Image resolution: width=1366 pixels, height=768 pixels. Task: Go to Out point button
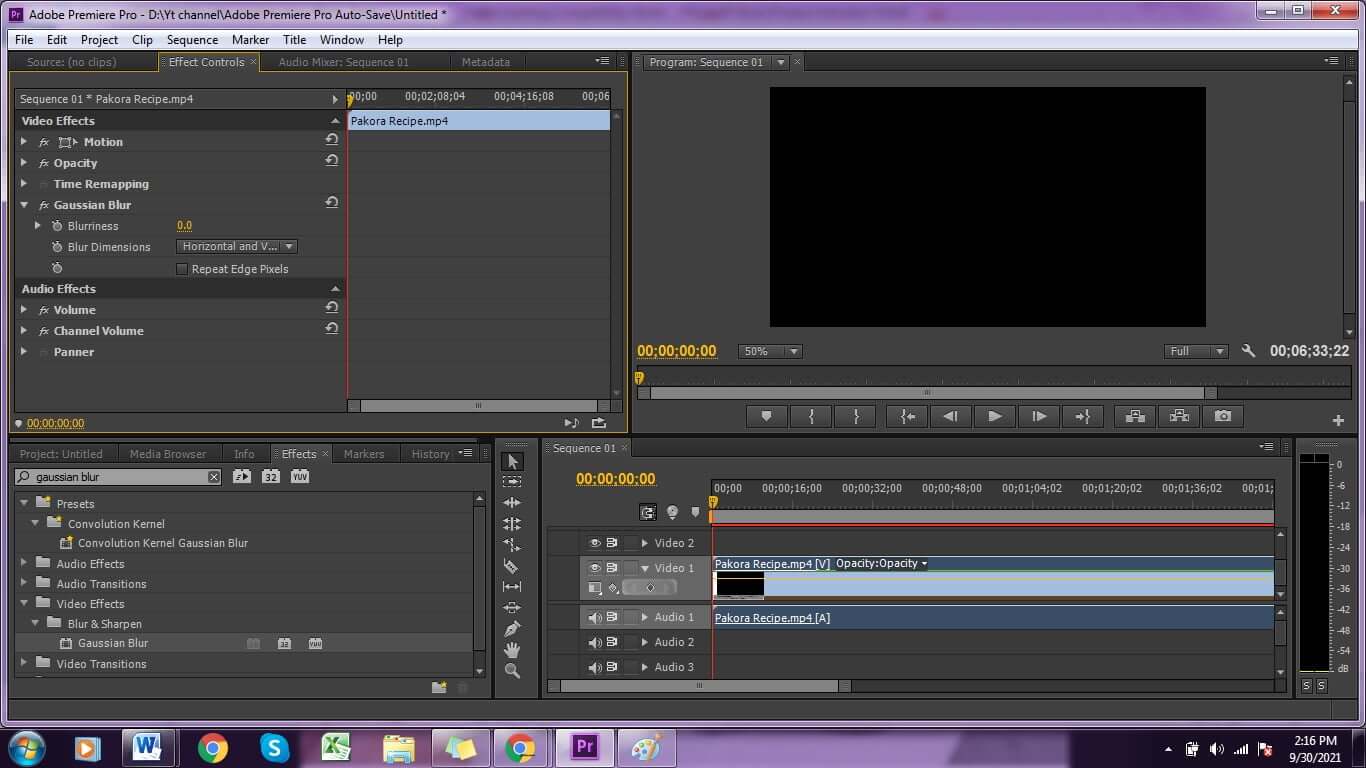(x=1082, y=416)
